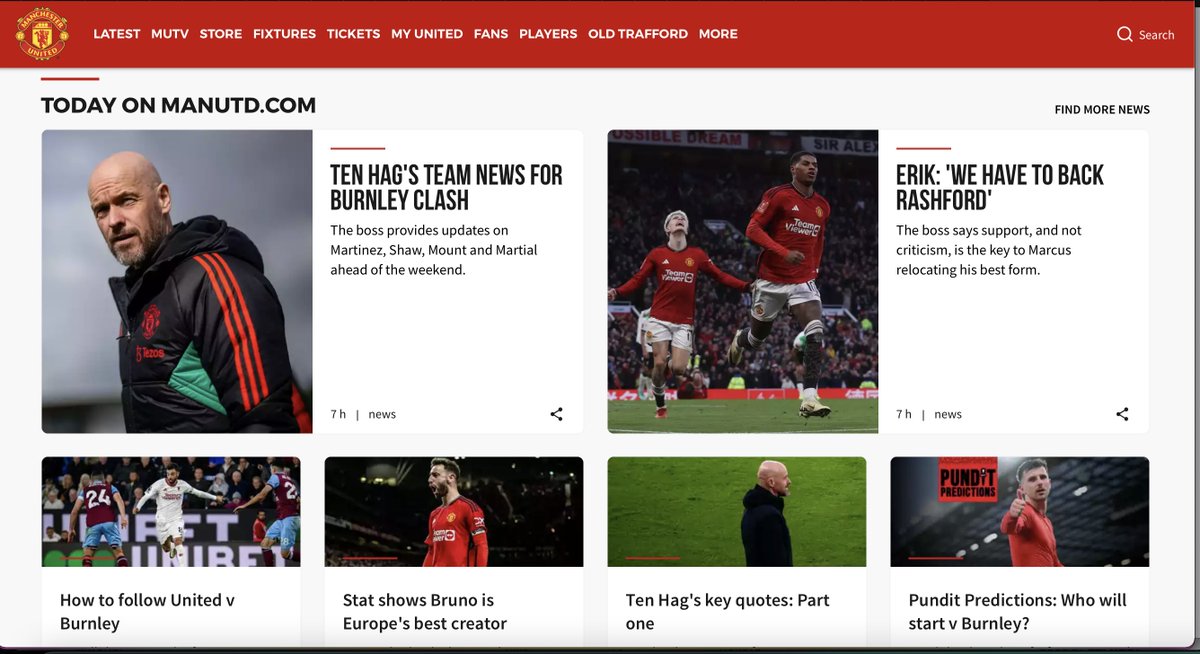Click the 'The boss provides updates' summary text
Viewport: 1200px width, 654px height.
tap(434, 250)
